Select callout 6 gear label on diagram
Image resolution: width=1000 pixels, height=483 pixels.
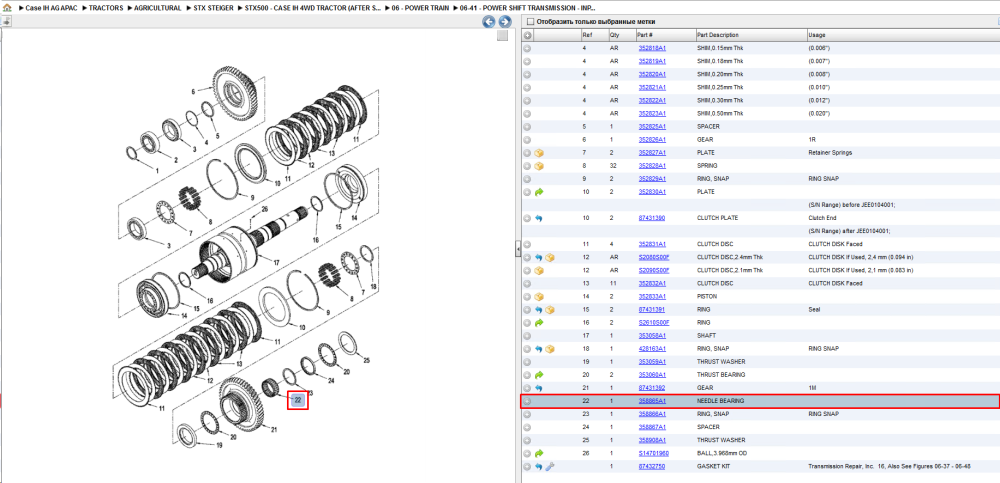[x=193, y=92]
